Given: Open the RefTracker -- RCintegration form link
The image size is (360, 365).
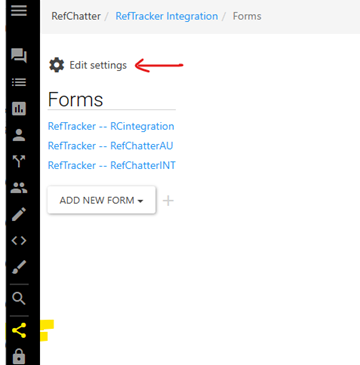Looking at the screenshot, I should (x=111, y=126).
